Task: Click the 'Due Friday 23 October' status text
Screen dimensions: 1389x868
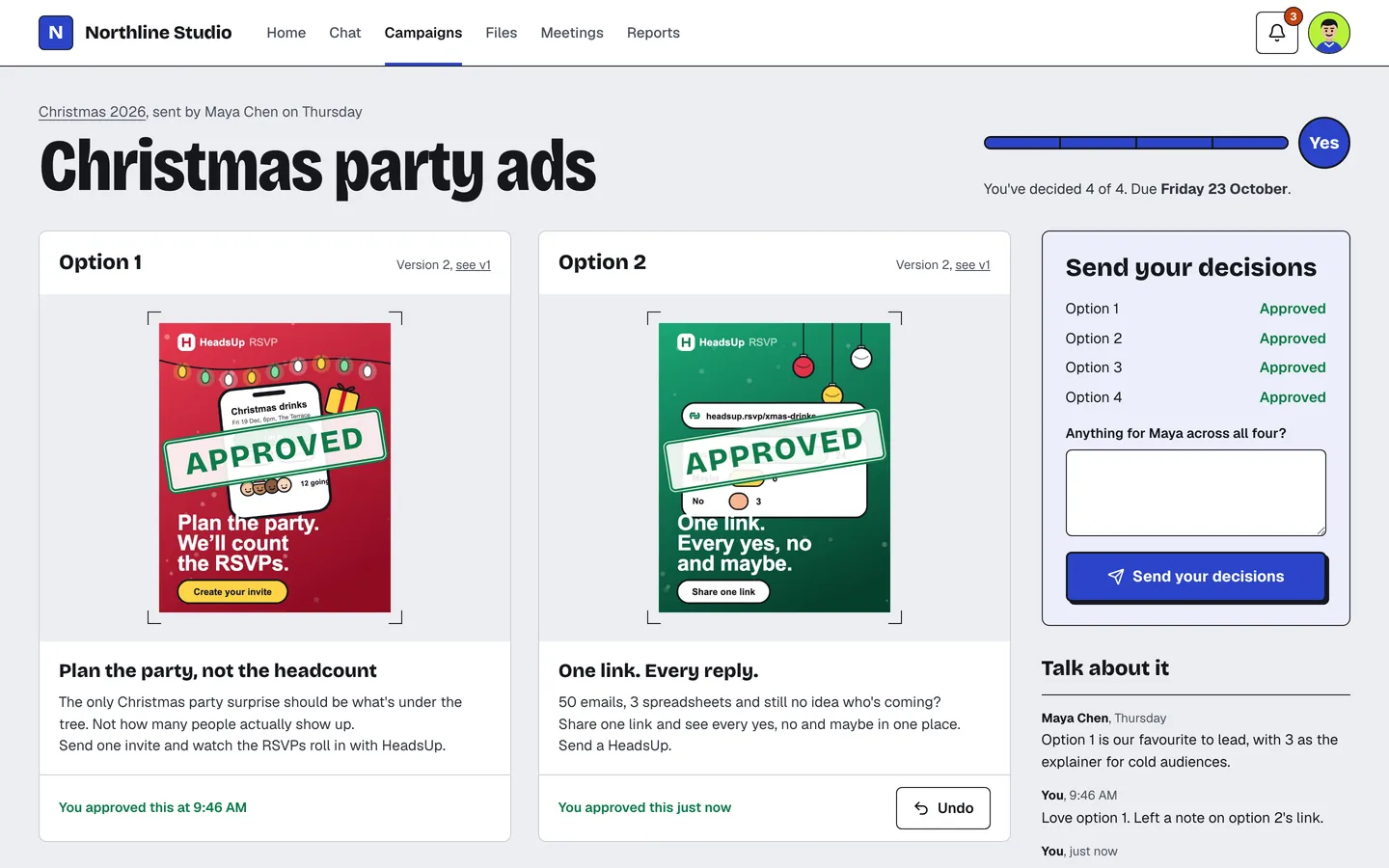Action: [x=1211, y=189]
